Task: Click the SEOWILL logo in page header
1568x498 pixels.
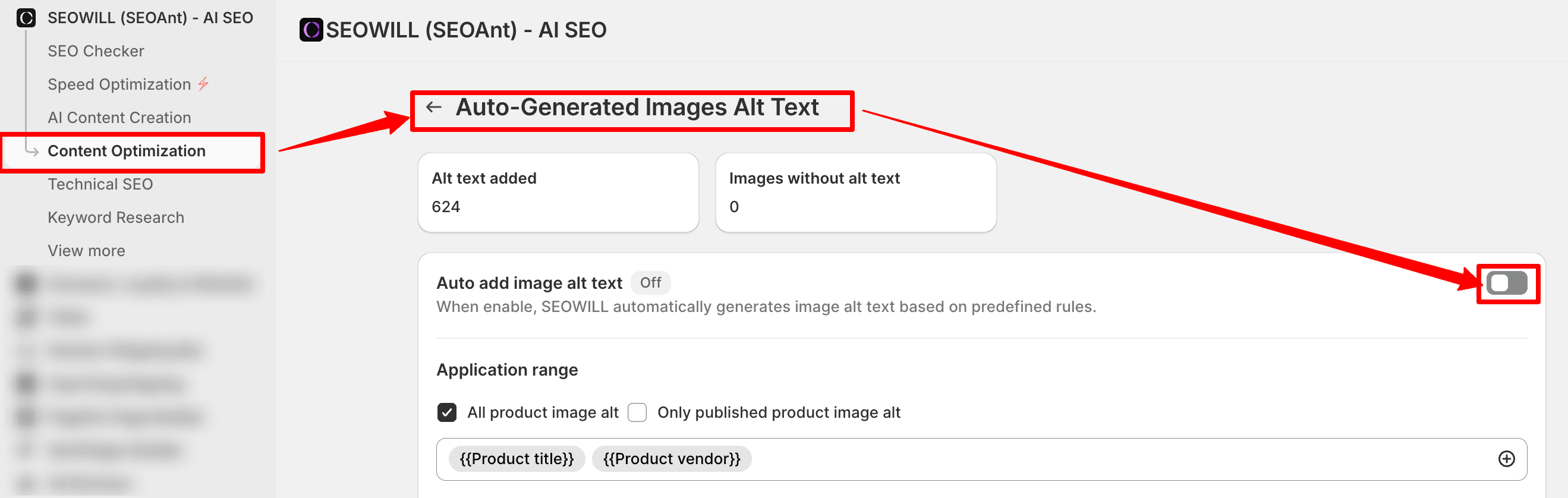Action: click(x=311, y=30)
